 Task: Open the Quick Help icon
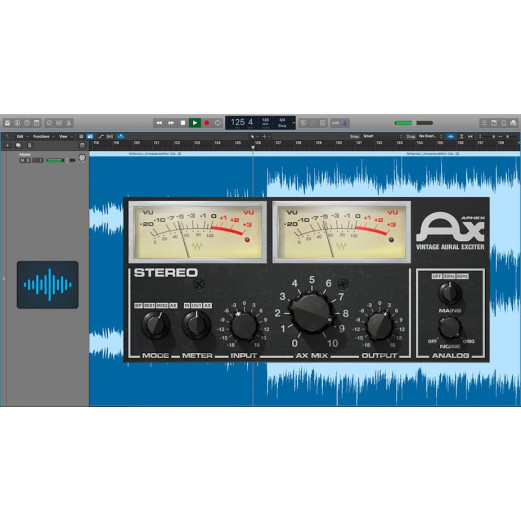[x=27, y=123]
